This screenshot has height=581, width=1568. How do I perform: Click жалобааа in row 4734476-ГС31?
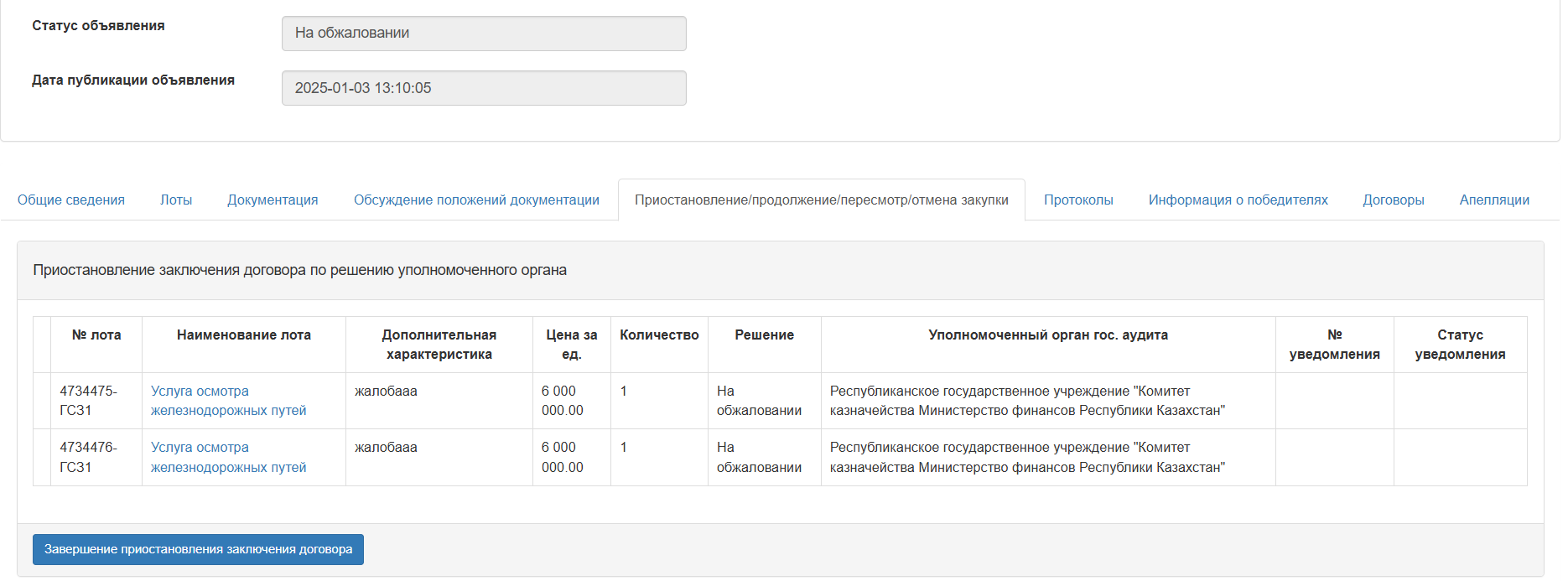386,447
